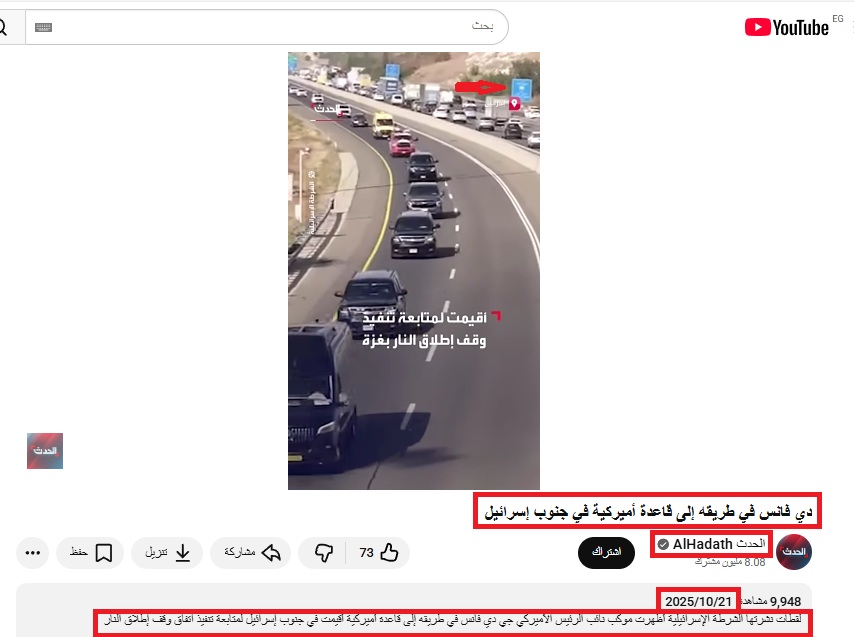The height and width of the screenshot is (637, 854).
Task: Subscribe to AlHadath channel
Action: (606, 552)
